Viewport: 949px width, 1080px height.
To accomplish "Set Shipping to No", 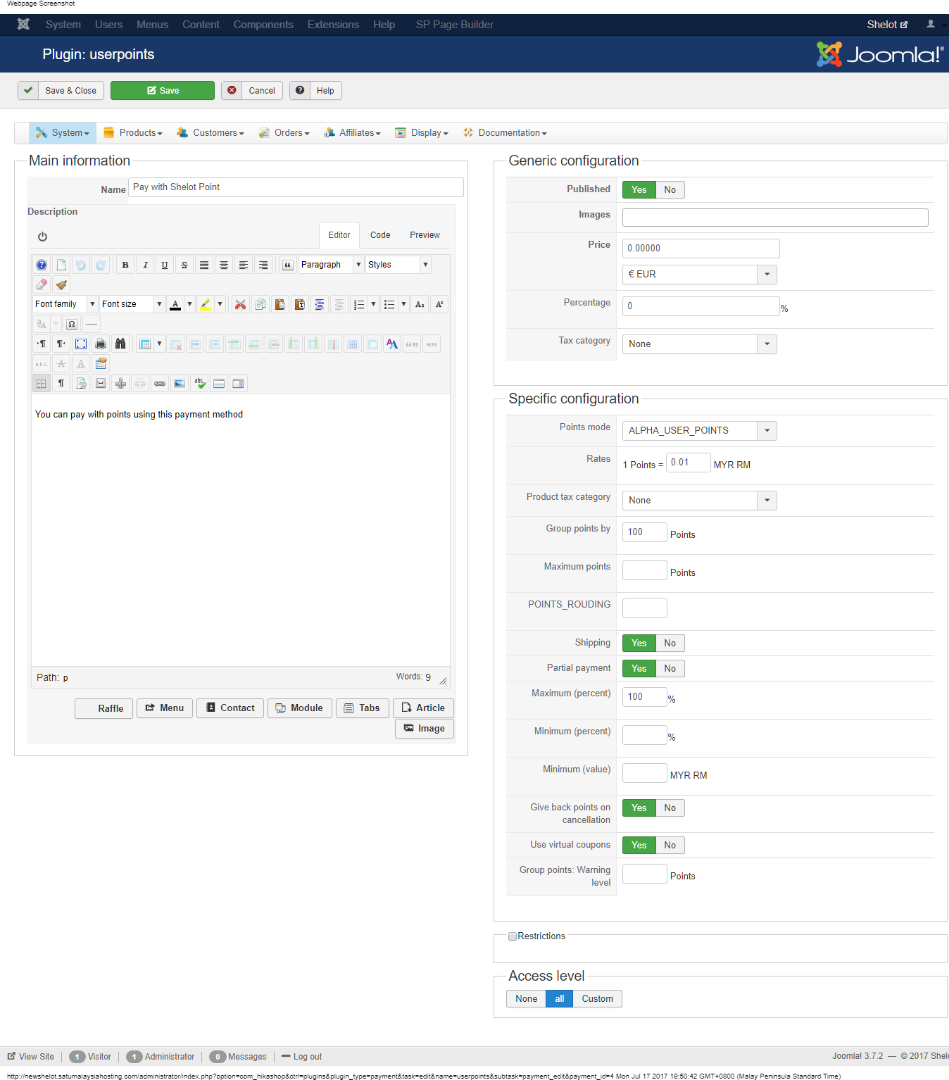I will tap(670, 643).
